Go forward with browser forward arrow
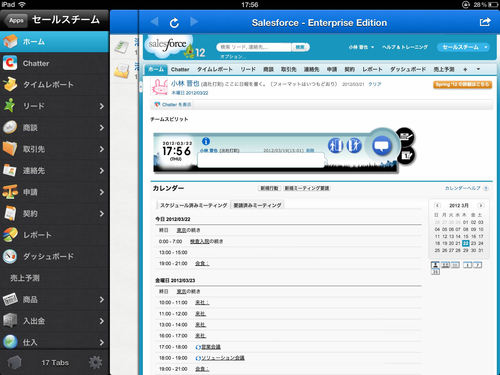This screenshot has width=500, height=375. pos(194,22)
